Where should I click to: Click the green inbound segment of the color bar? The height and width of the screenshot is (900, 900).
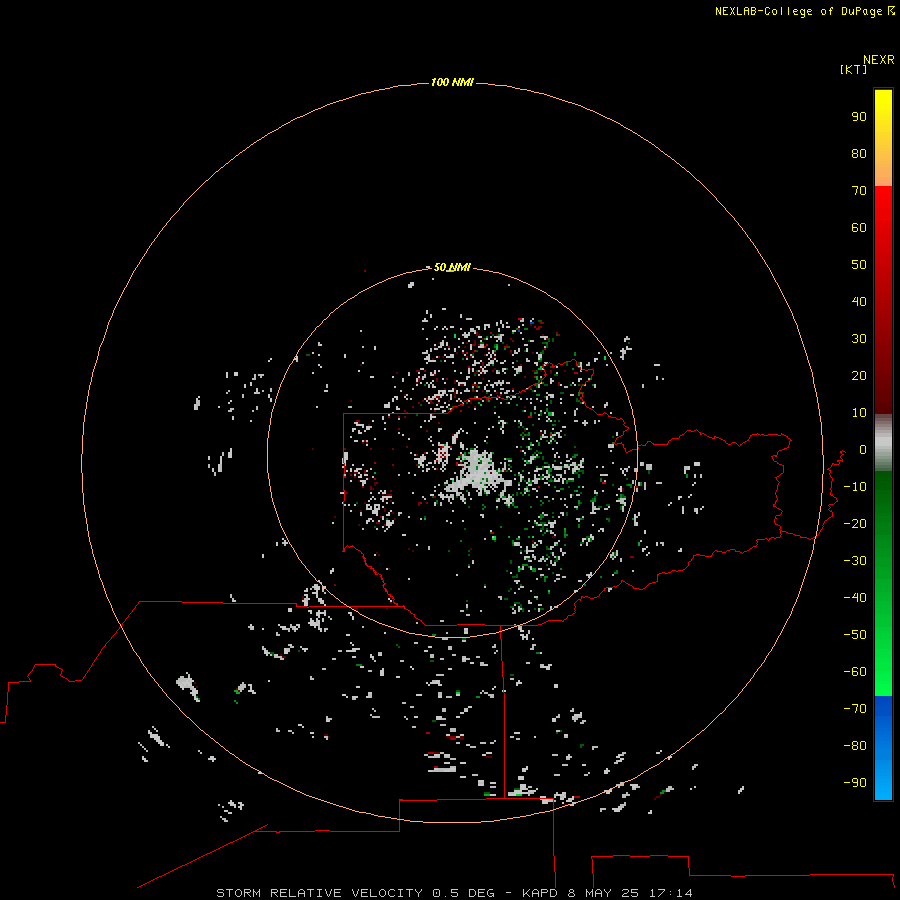point(883,583)
